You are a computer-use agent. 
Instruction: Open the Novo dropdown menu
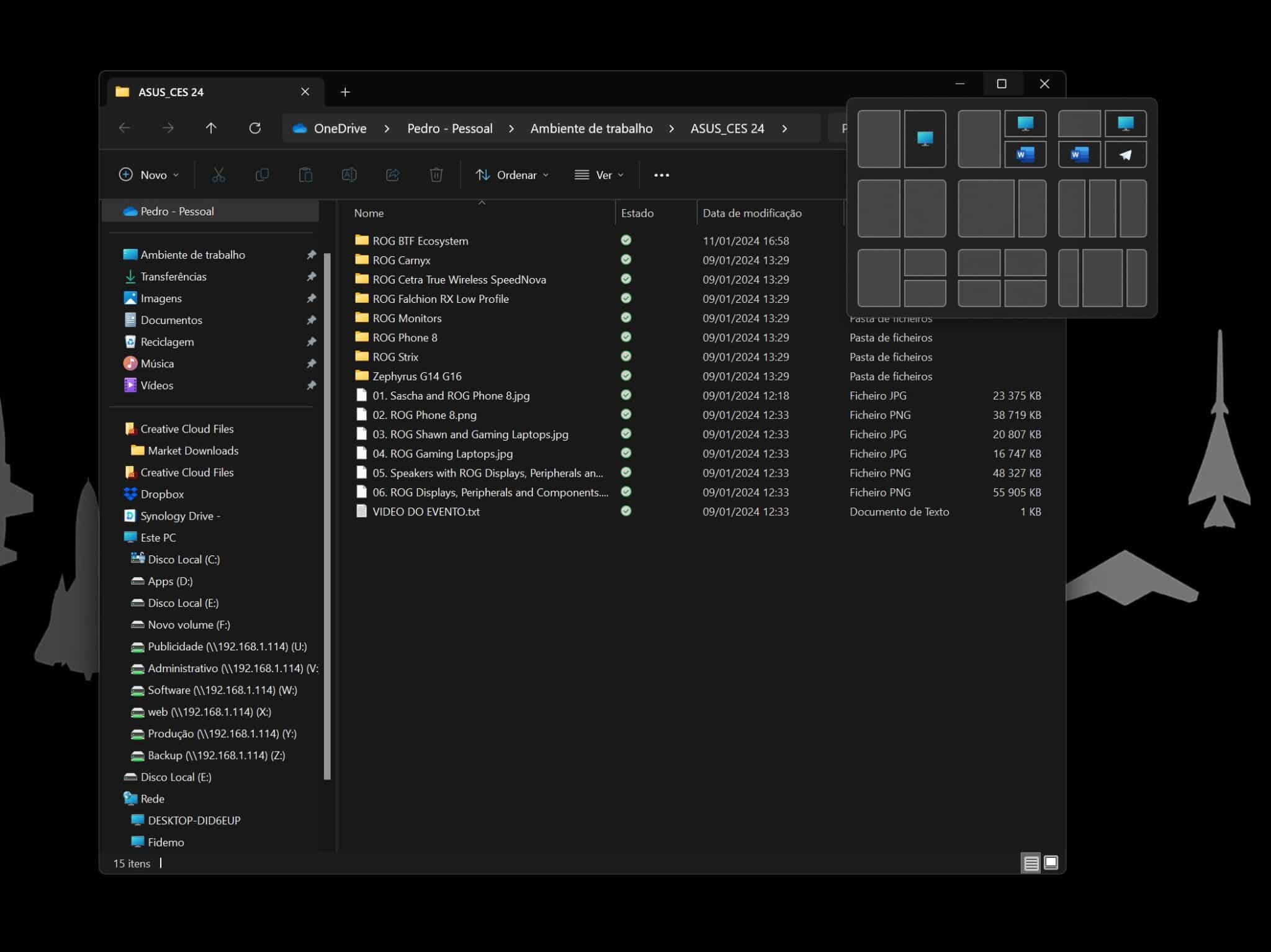pyautogui.click(x=149, y=175)
